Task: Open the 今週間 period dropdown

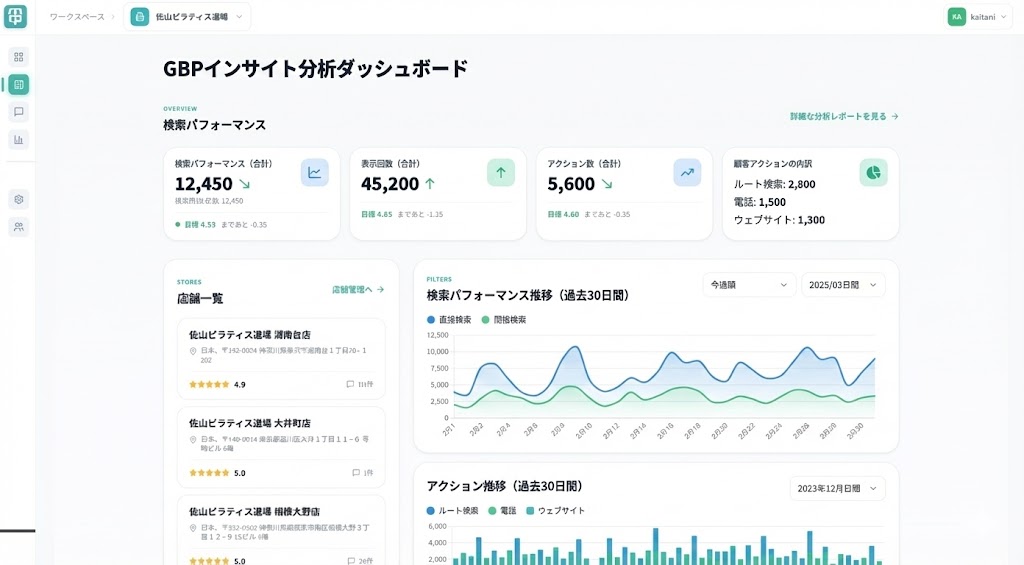Action: tap(748, 285)
